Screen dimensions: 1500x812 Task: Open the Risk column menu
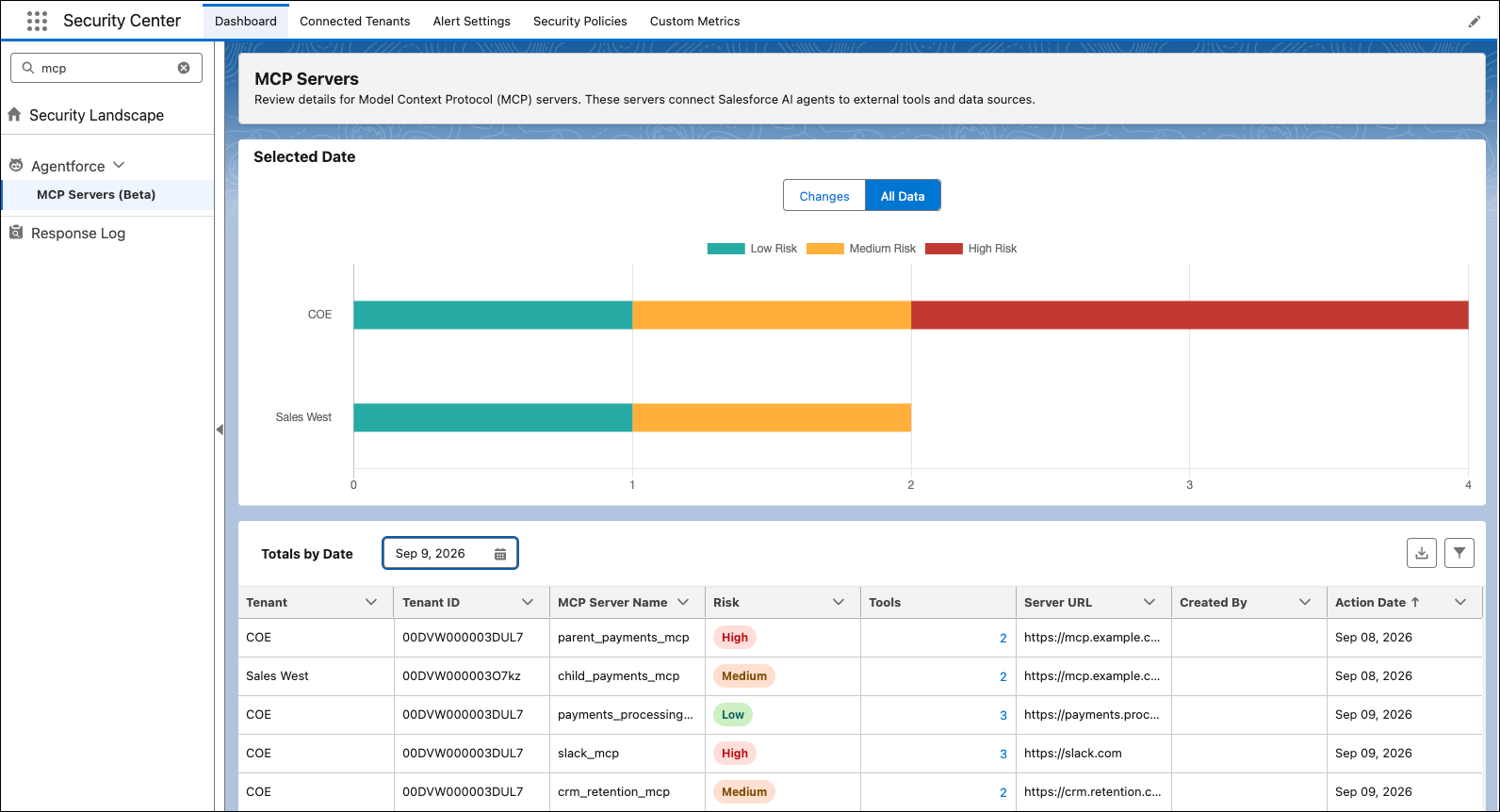click(839, 602)
